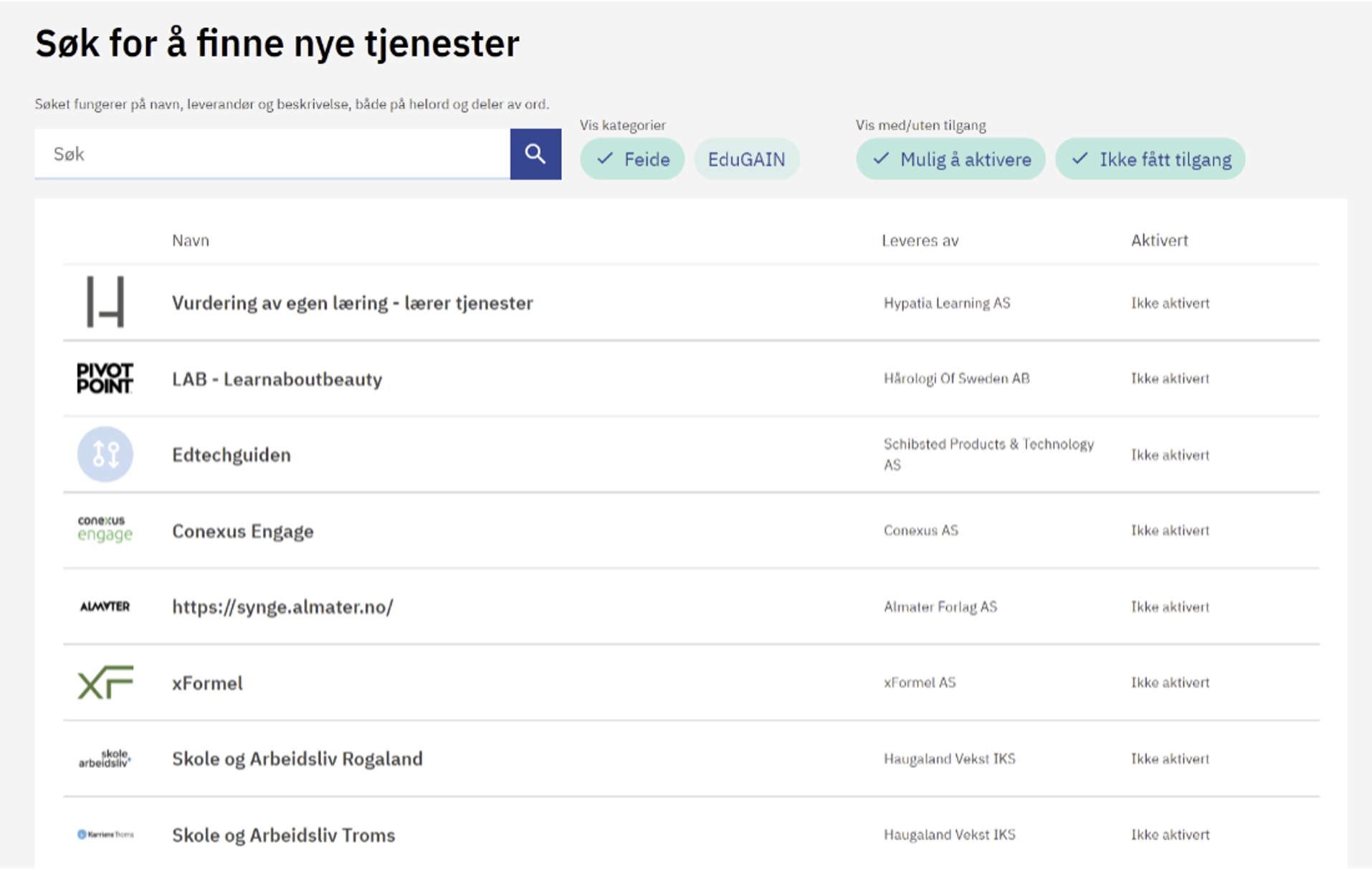
Task: Focus the Søk search input field
Action: pyautogui.click(x=272, y=154)
